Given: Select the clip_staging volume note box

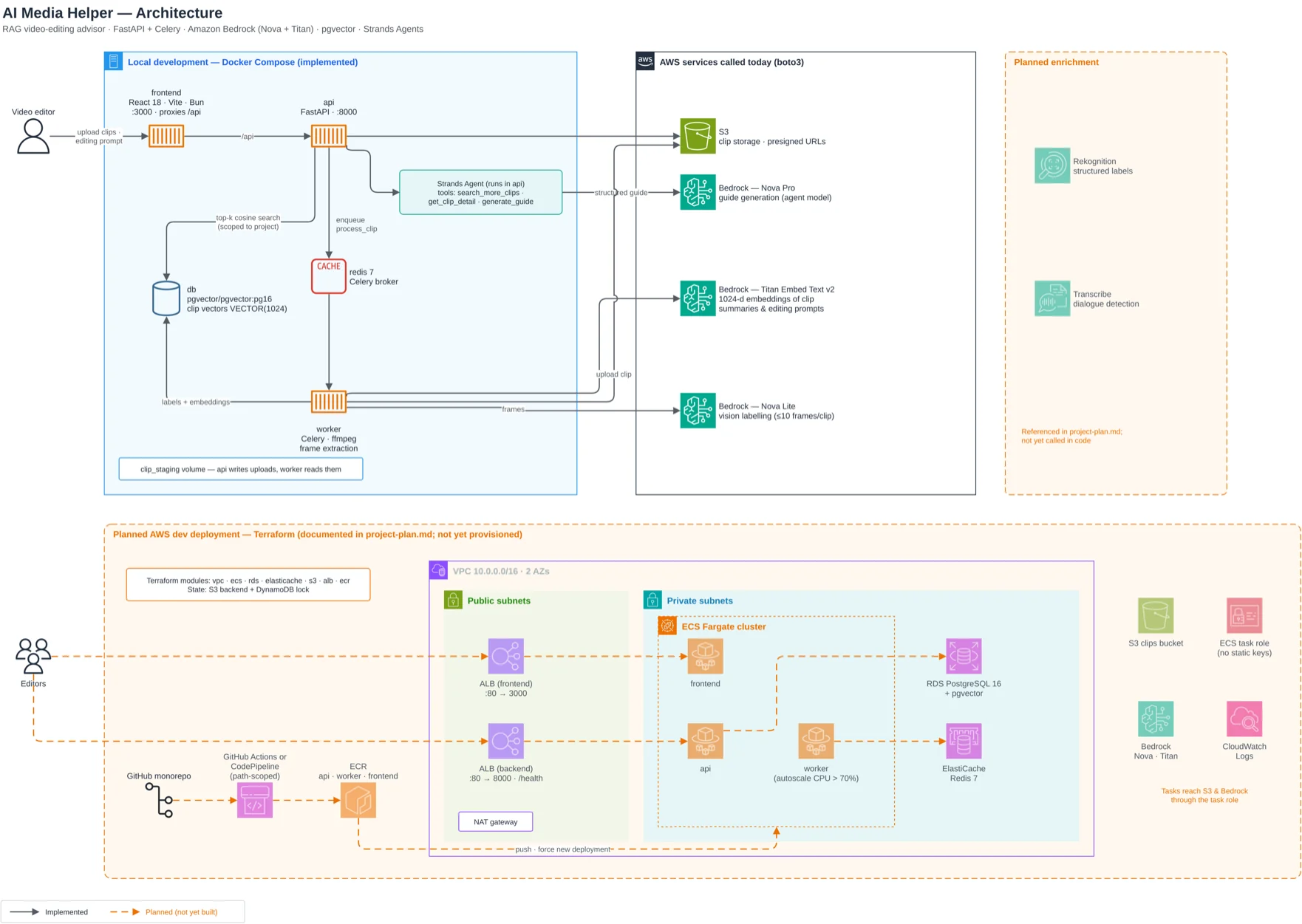Looking at the screenshot, I should pos(241,469).
